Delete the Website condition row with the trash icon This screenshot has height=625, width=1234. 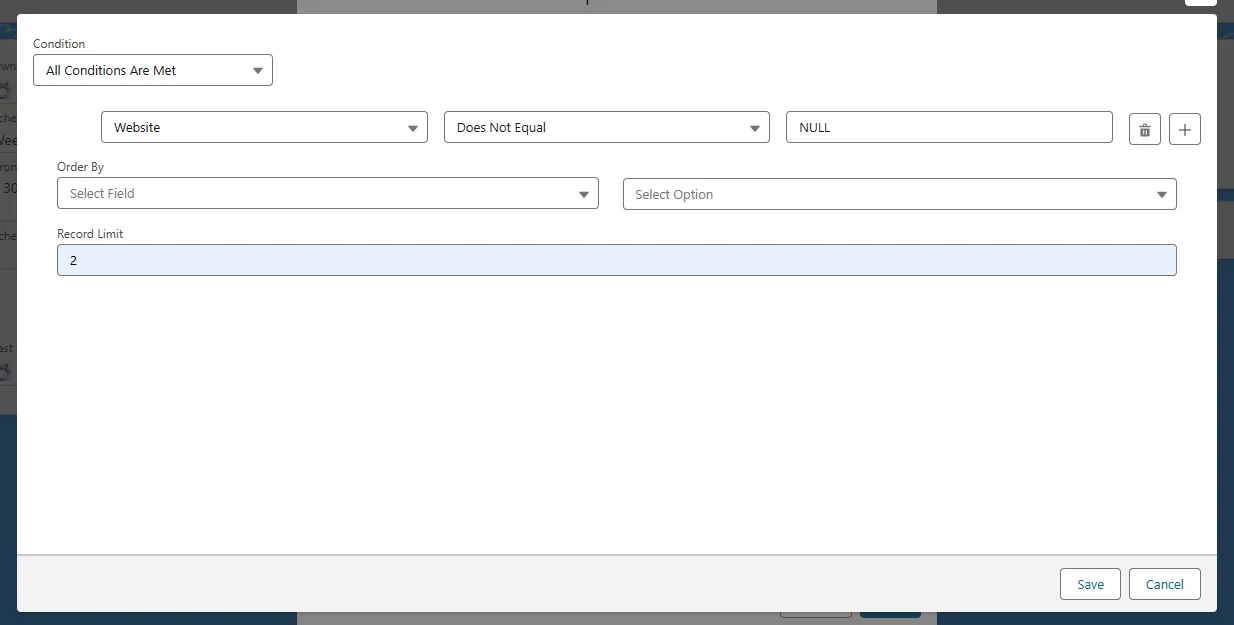tap(1145, 129)
